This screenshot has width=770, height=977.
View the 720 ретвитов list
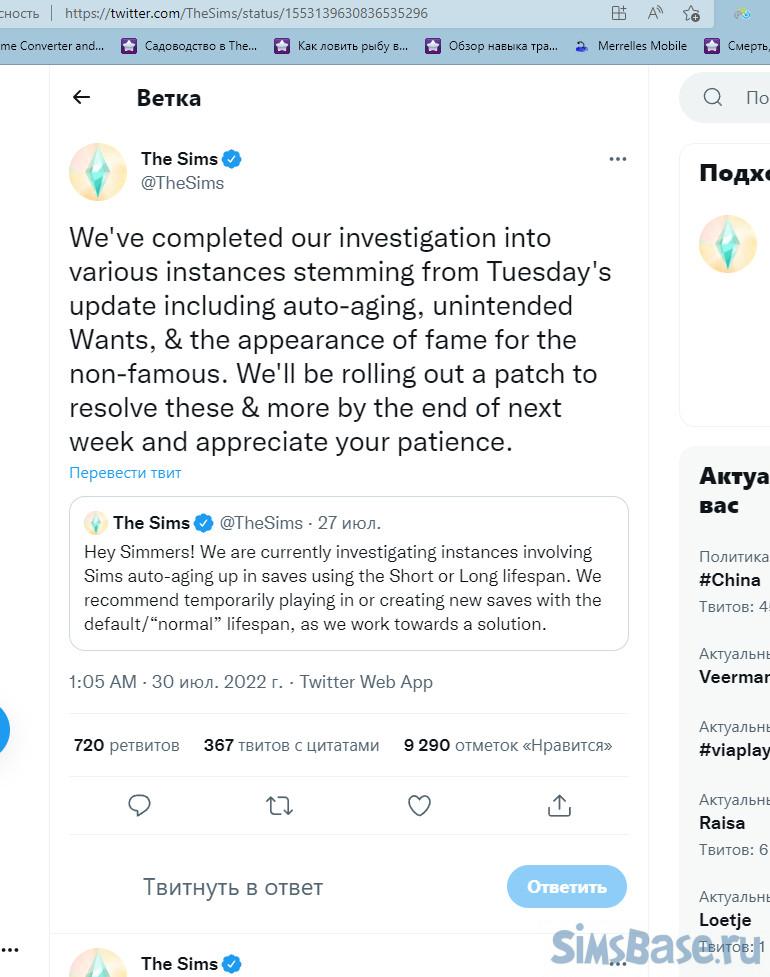pyautogui.click(x=127, y=745)
